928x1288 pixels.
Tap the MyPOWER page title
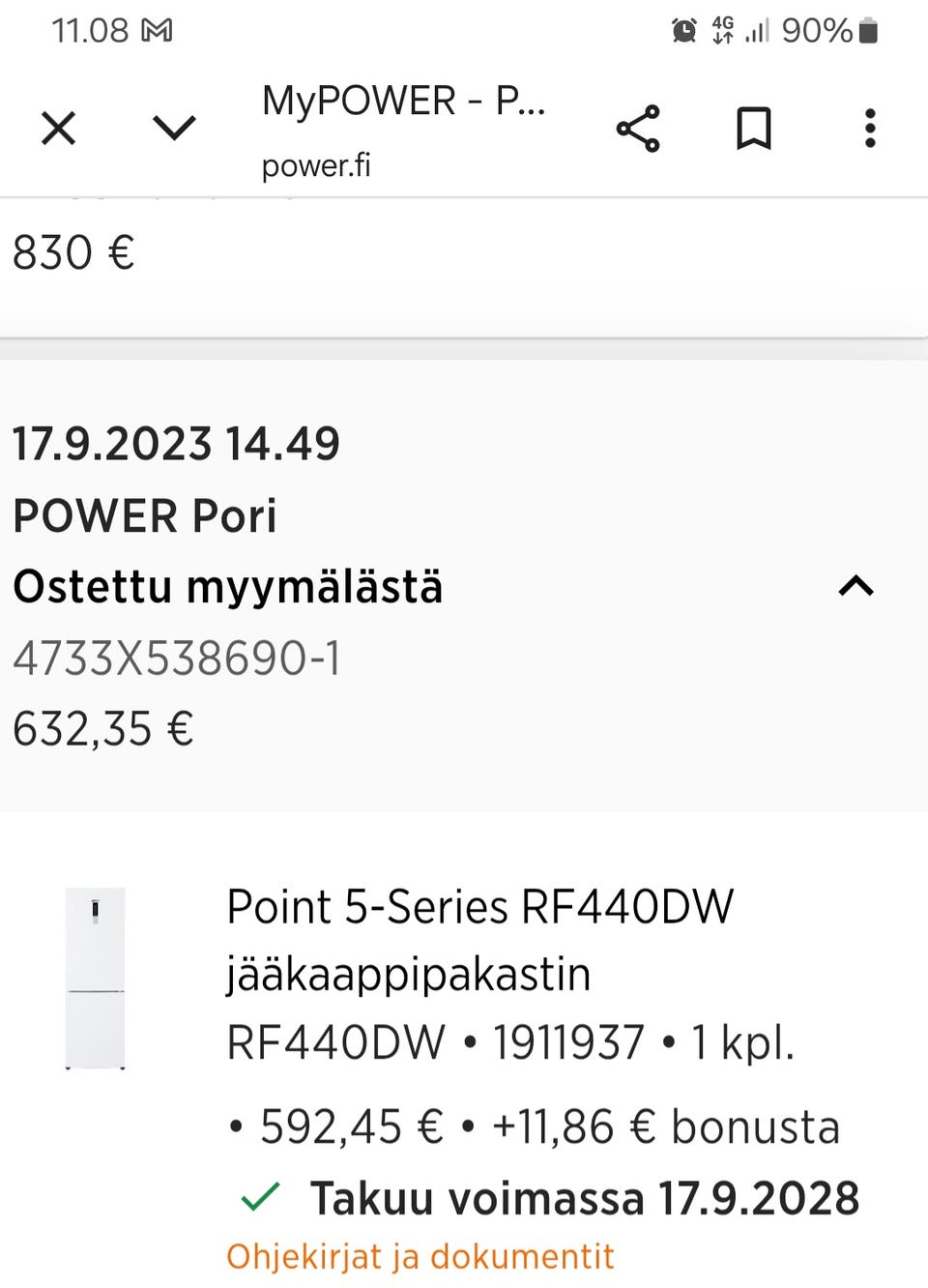[x=403, y=102]
